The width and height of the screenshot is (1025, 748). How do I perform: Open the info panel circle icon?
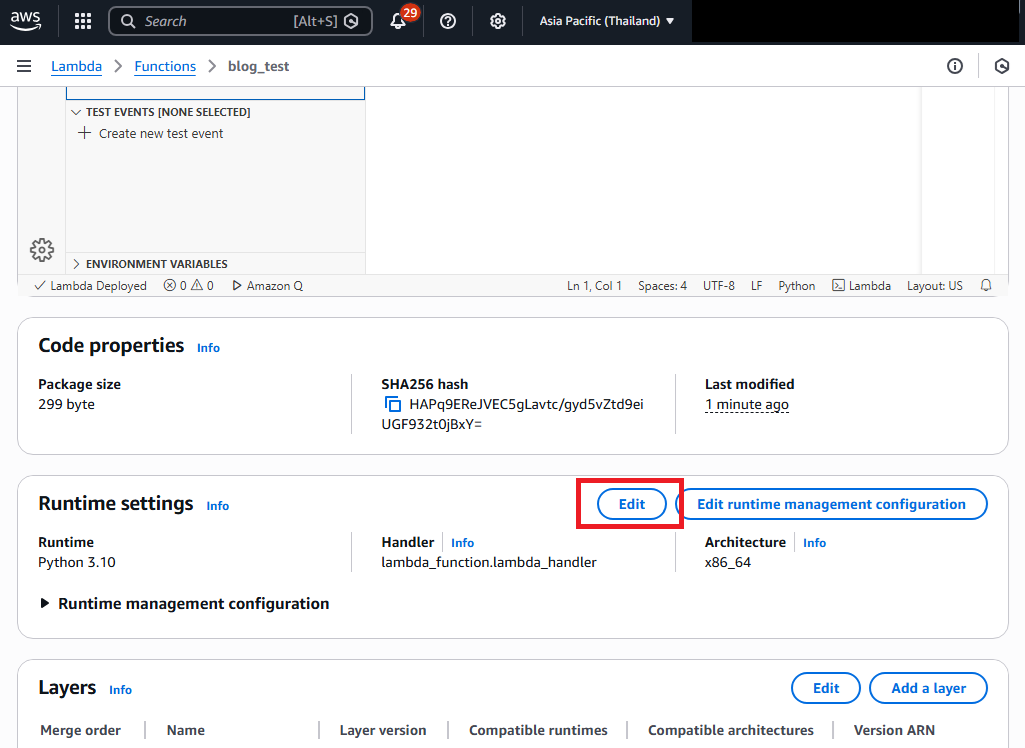coord(955,66)
